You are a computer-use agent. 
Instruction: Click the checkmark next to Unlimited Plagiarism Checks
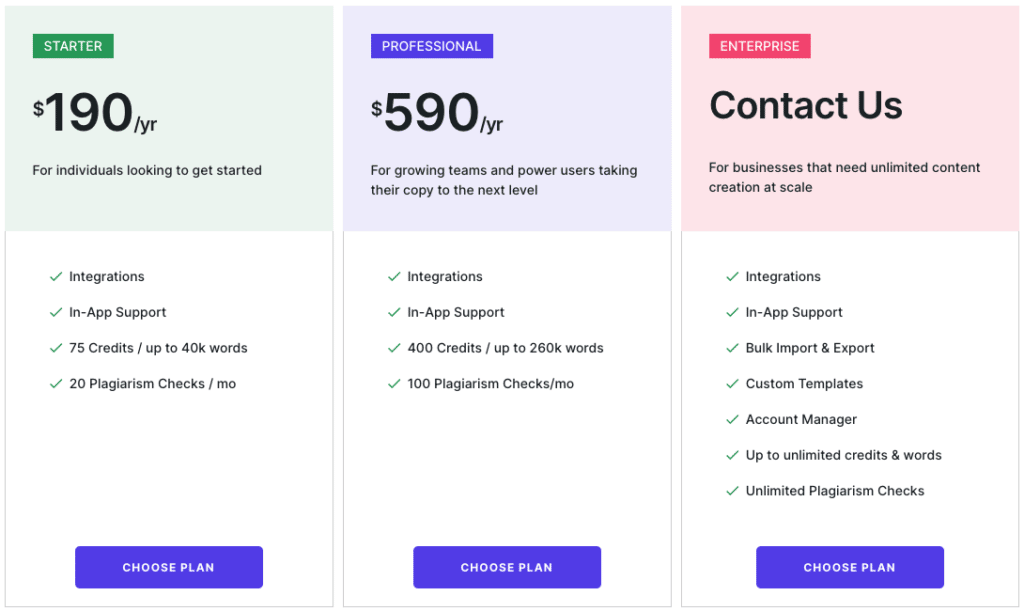point(732,491)
